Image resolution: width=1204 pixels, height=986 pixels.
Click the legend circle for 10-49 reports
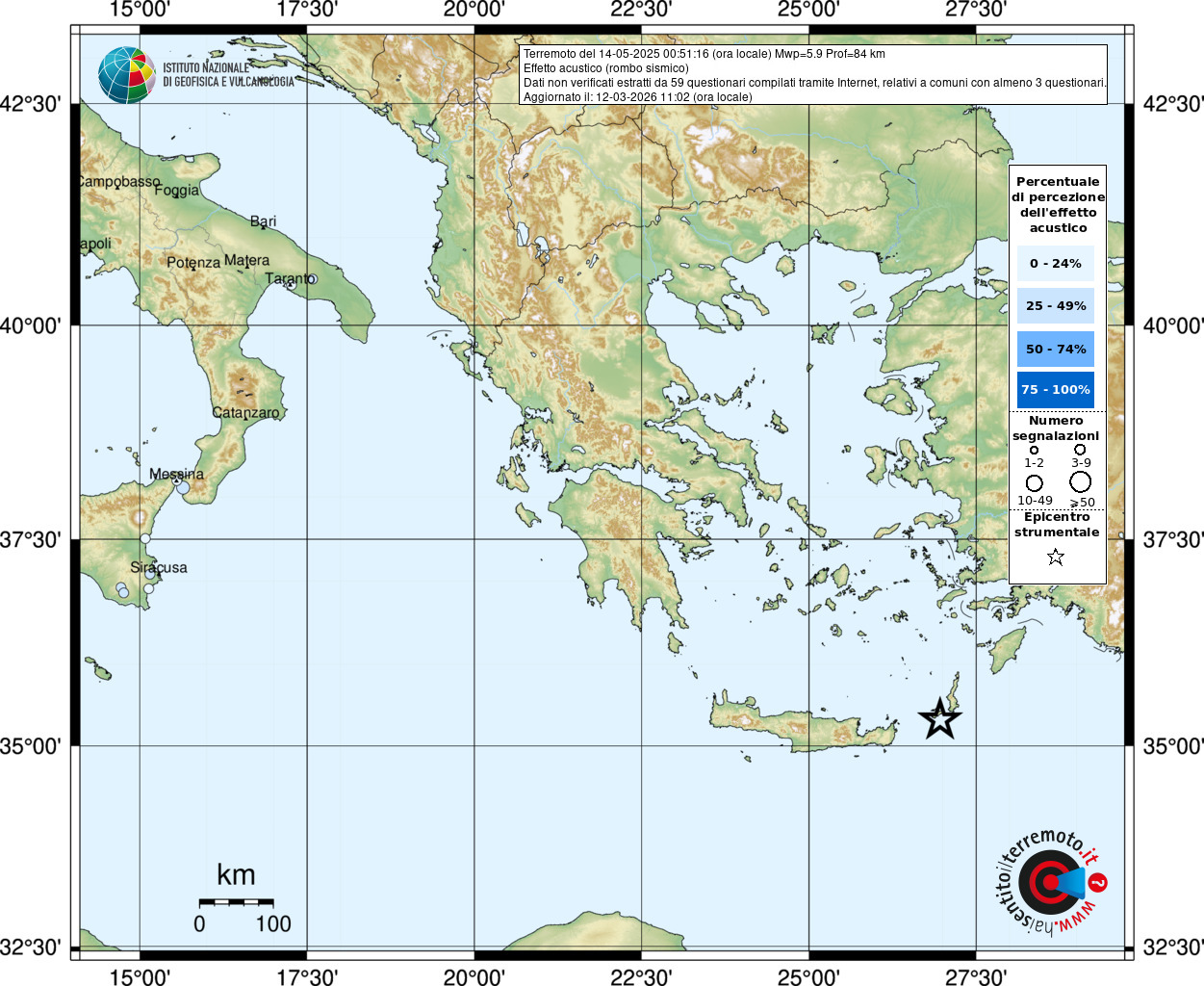[1034, 483]
